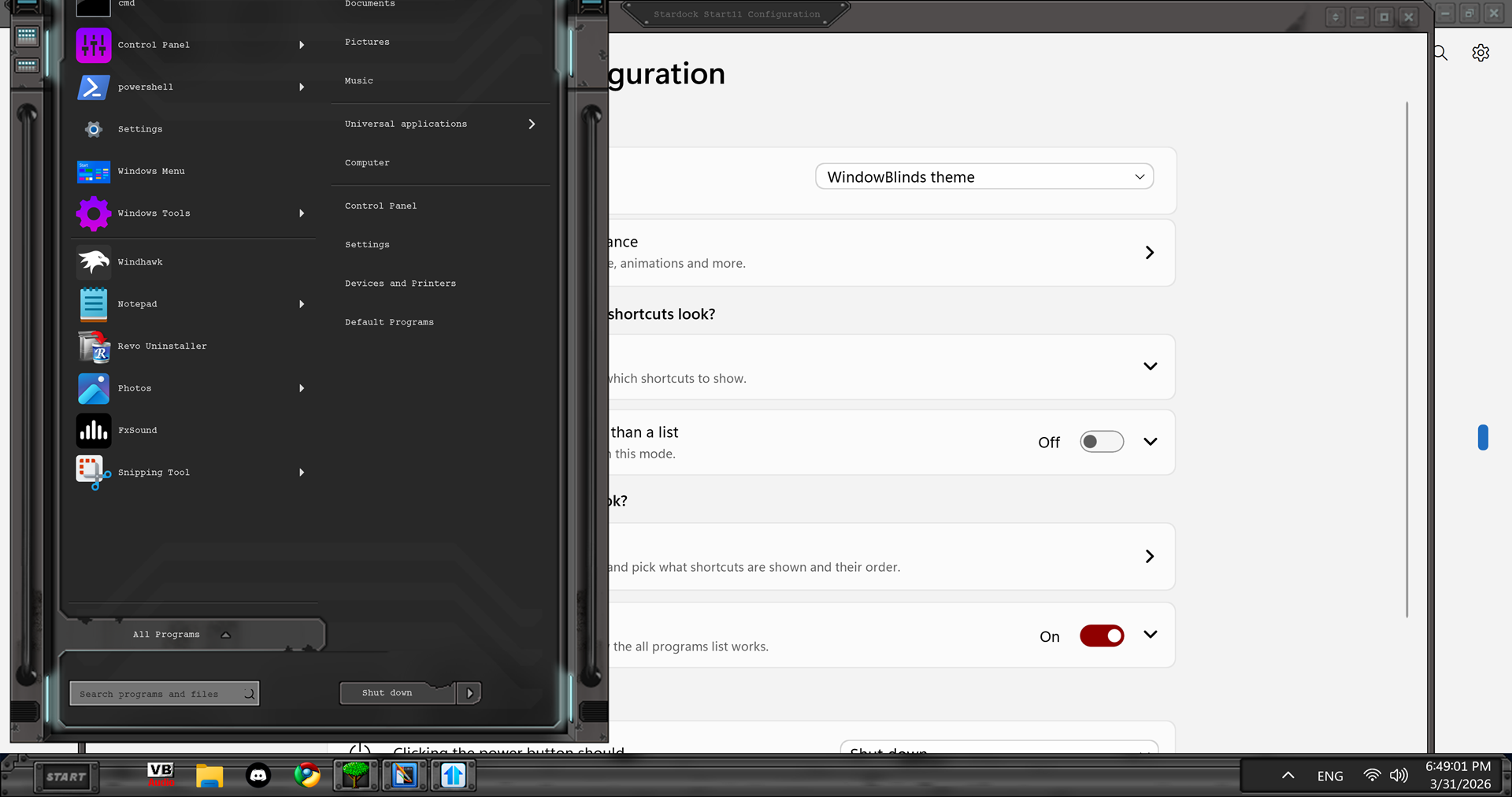Click the Discord icon on the taskbar
Screen dimensions: 1512x797
click(x=258, y=776)
